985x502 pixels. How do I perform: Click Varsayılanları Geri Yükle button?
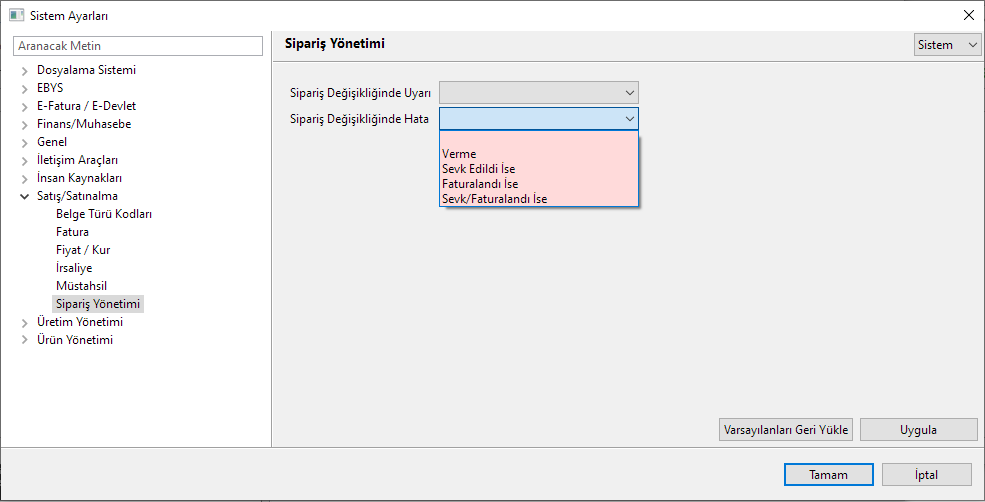pos(786,430)
